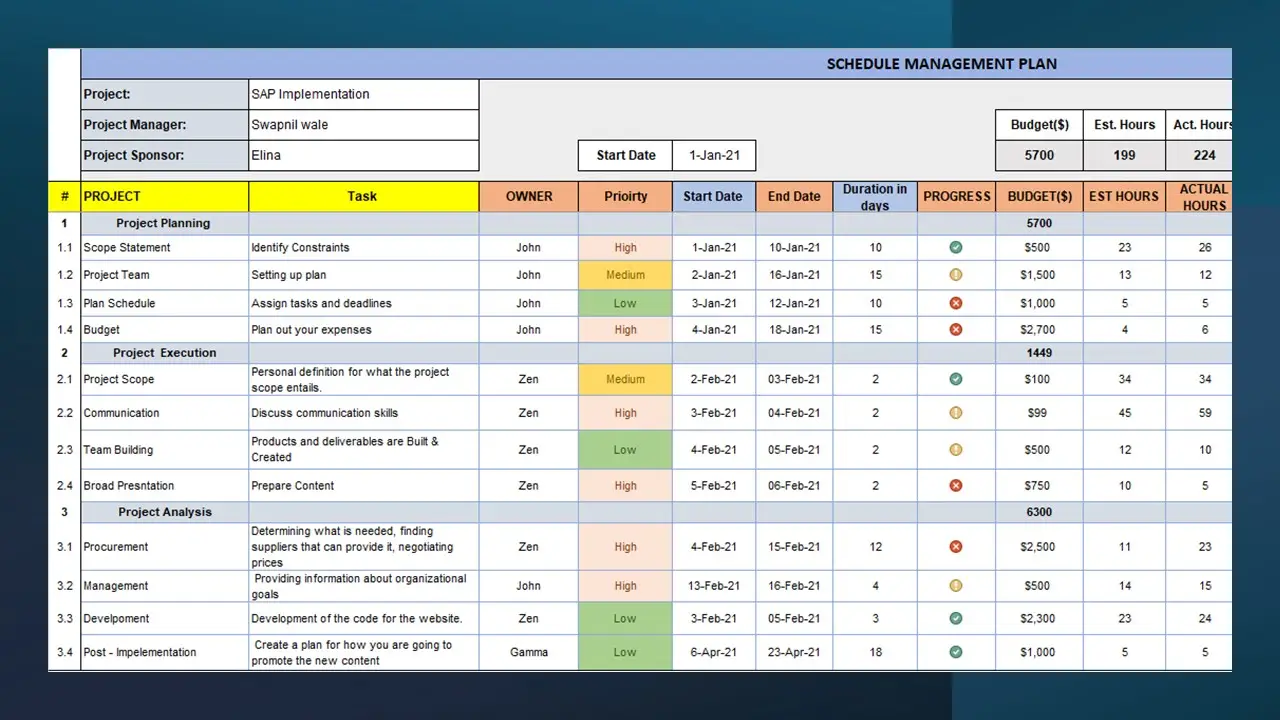Click the orange Medium priority cell for Project Team

[x=625, y=275]
